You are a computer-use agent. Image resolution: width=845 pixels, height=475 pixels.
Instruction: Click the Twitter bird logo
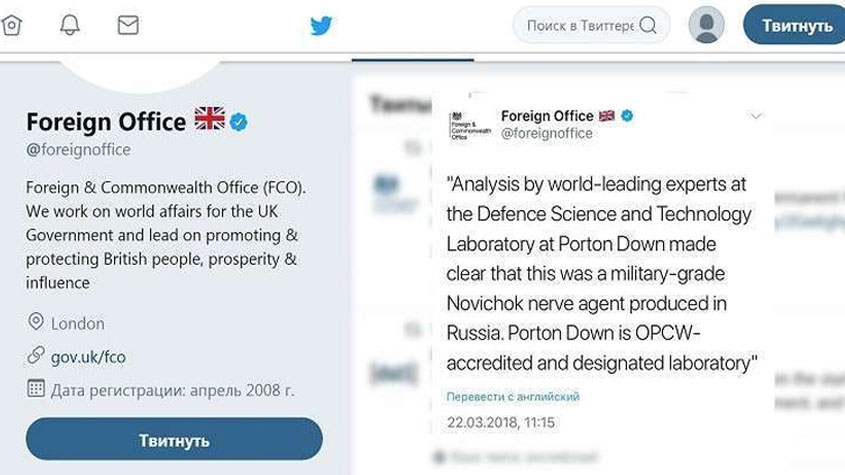click(321, 26)
